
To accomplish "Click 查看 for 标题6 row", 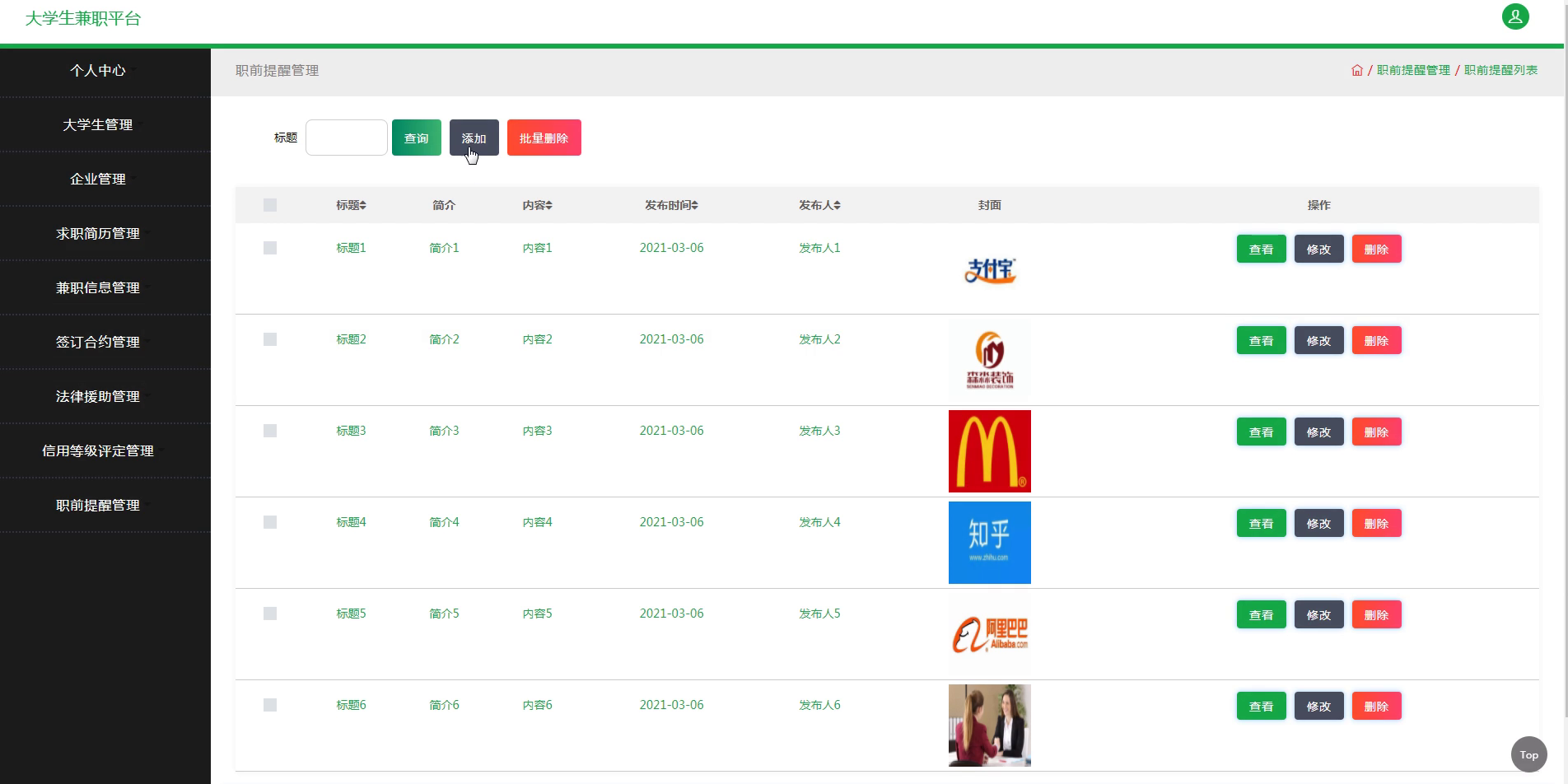I will click(x=1262, y=707).
